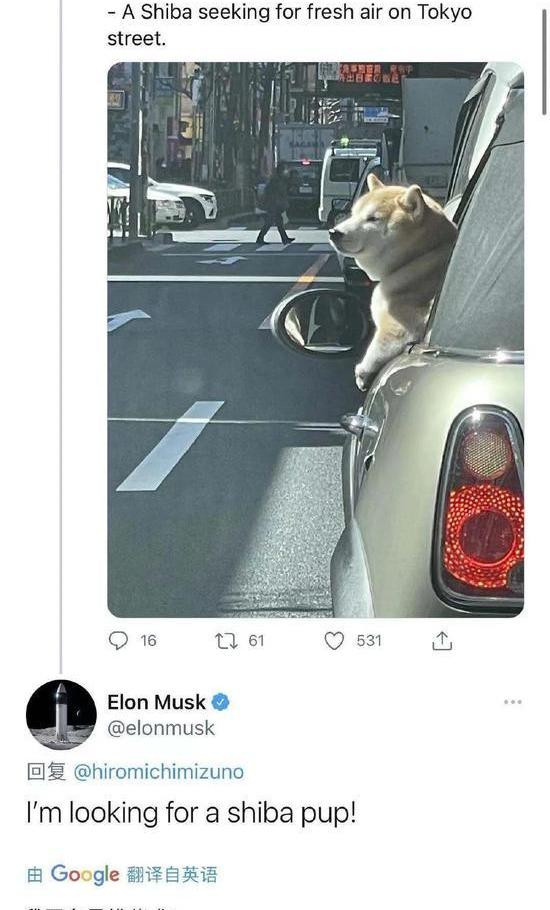Click the vertical scrollbar at right edge
550x910 pixels.
pos(544,62)
